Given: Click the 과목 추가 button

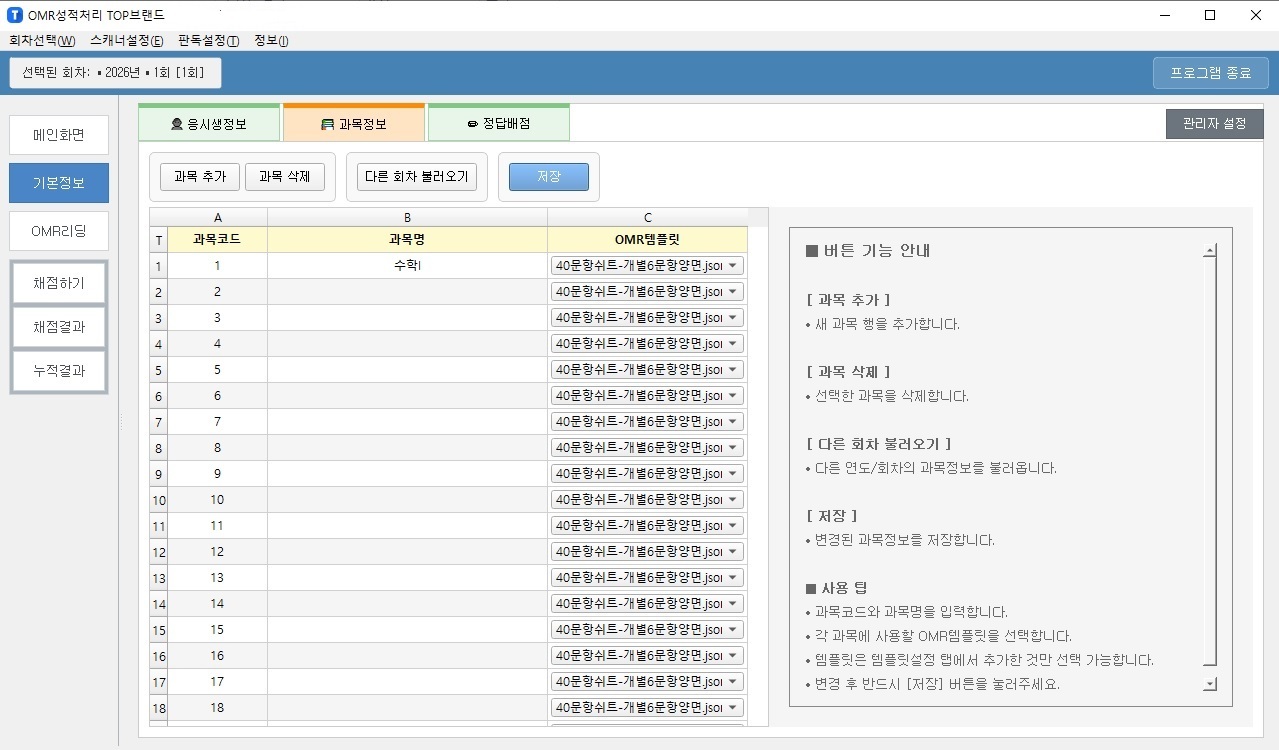Looking at the screenshot, I should pyautogui.click(x=200, y=177).
